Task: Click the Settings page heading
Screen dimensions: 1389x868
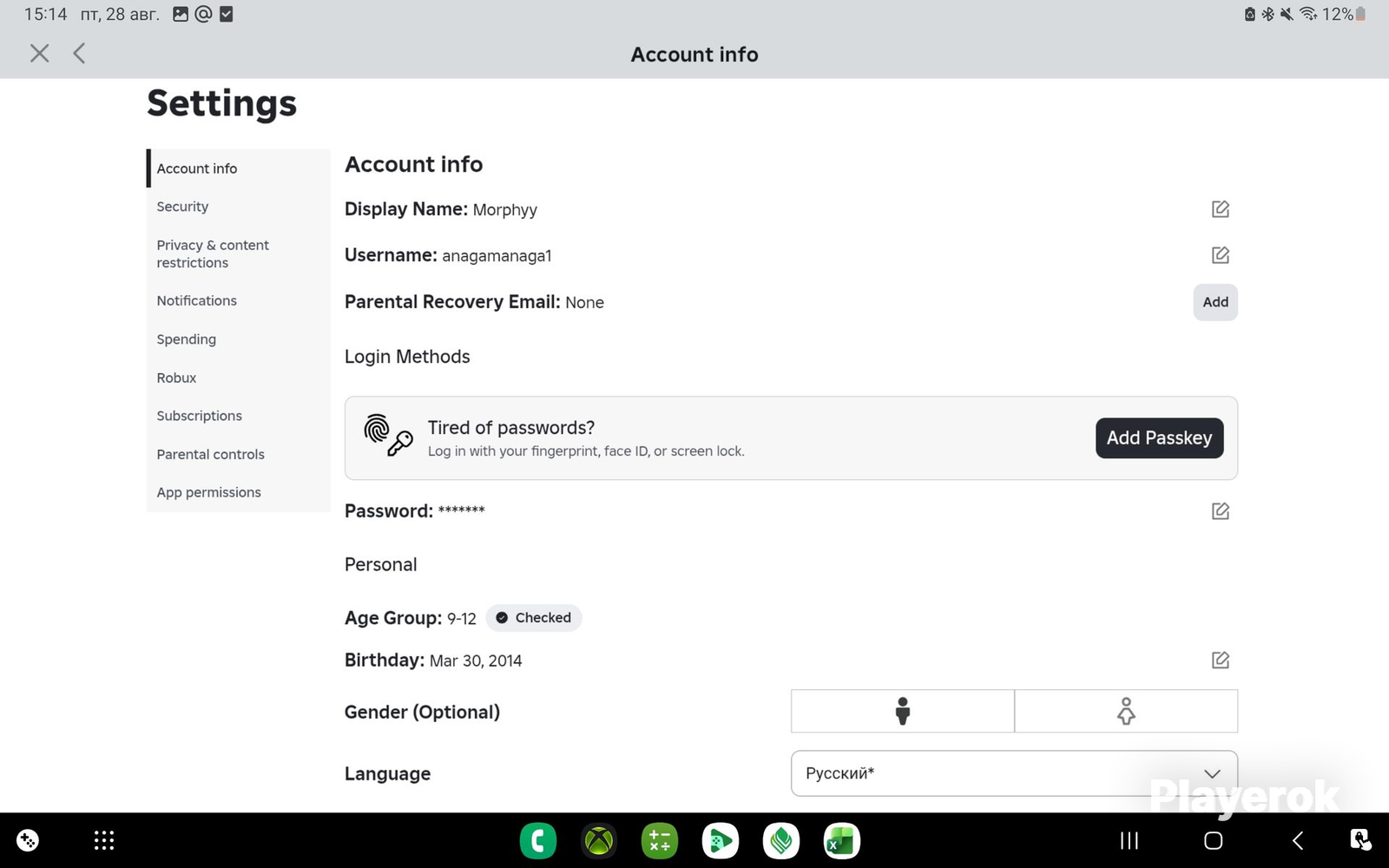Action: click(222, 103)
